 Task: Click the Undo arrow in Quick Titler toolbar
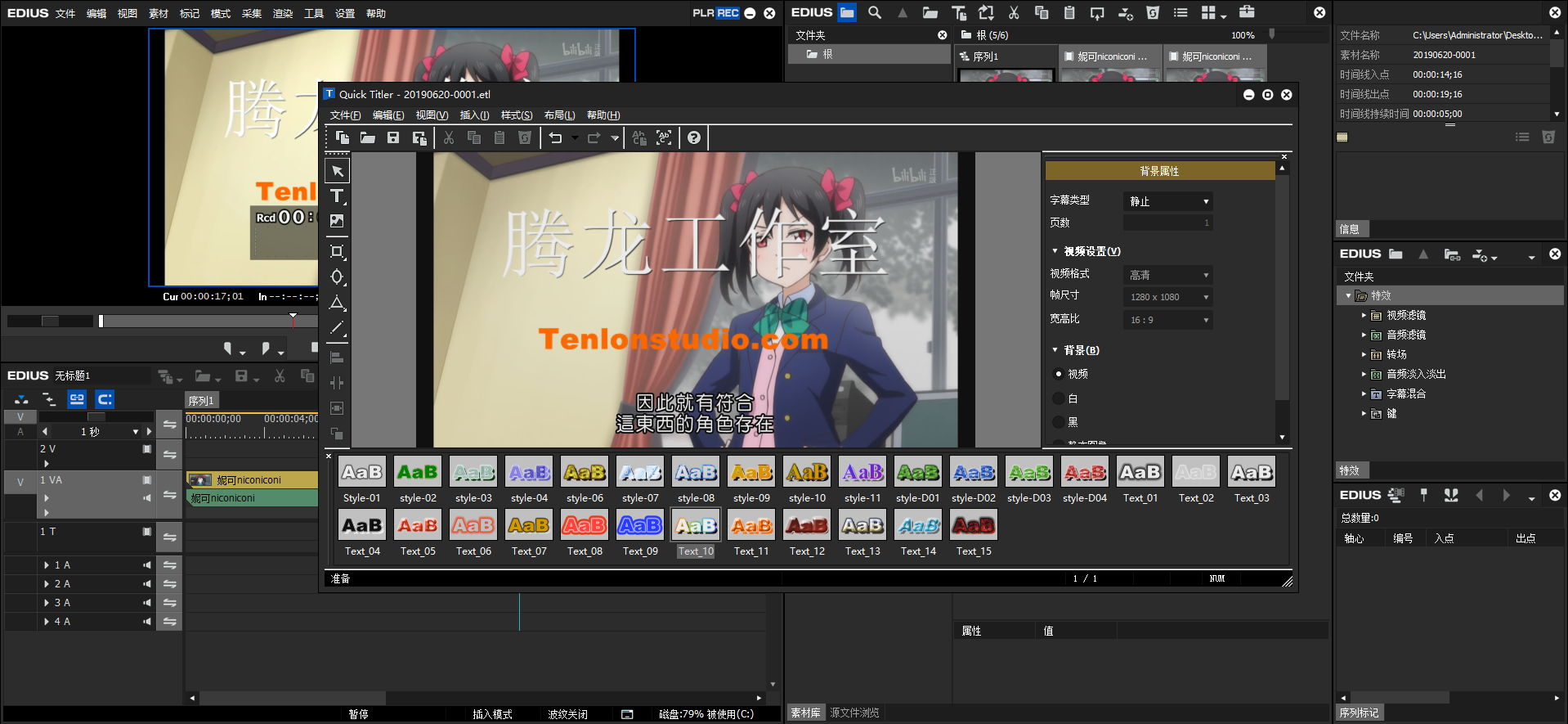point(556,137)
